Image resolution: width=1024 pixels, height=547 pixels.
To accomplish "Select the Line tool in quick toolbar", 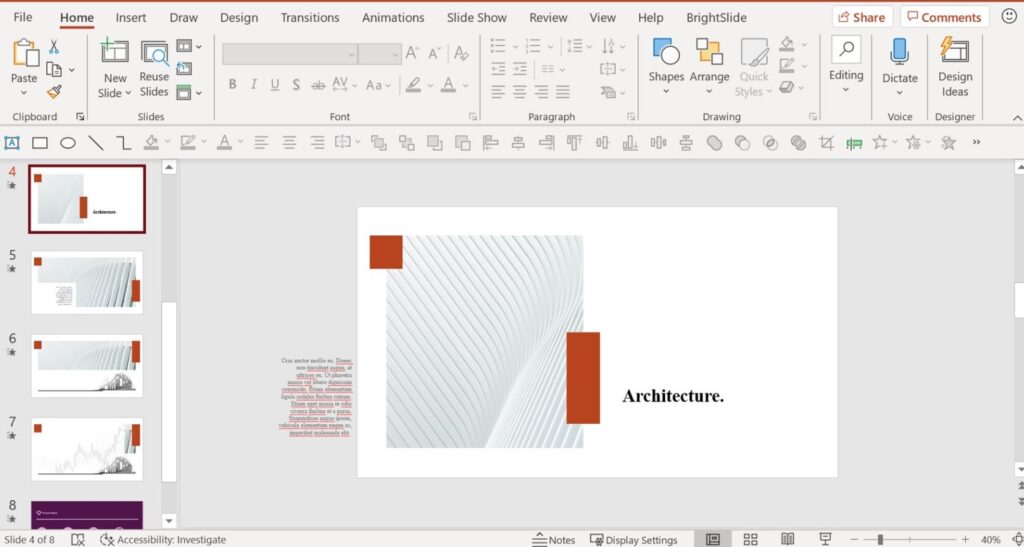I will point(96,142).
